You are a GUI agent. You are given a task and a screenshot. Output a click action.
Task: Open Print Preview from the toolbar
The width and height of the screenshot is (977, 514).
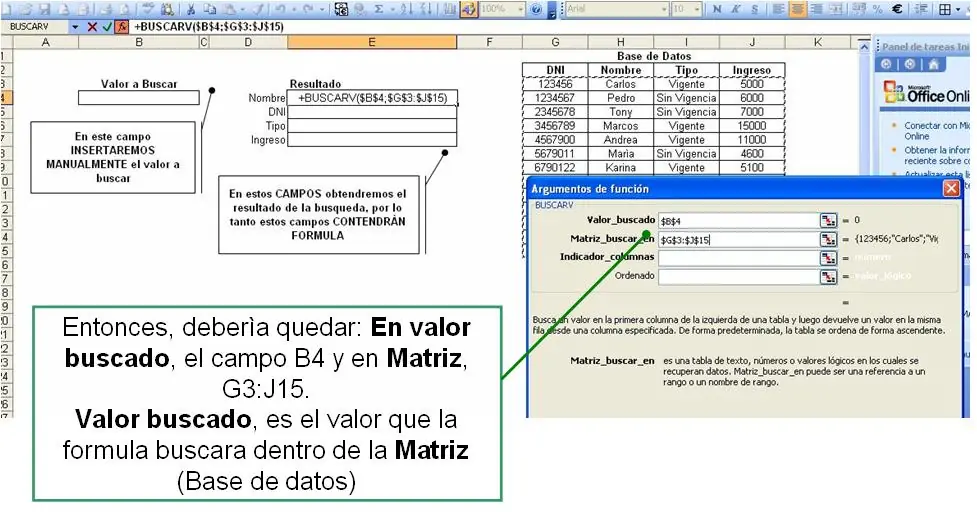(x=125, y=9)
